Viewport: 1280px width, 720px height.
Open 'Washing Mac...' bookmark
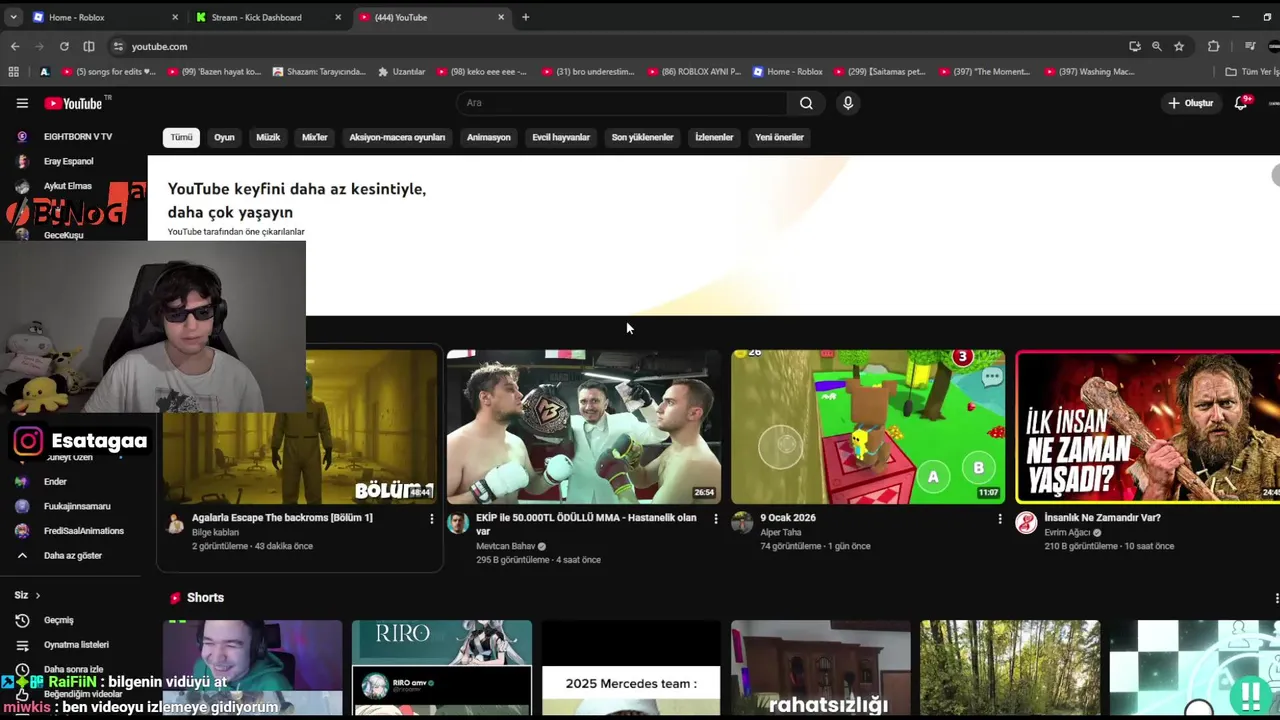[1089, 72]
